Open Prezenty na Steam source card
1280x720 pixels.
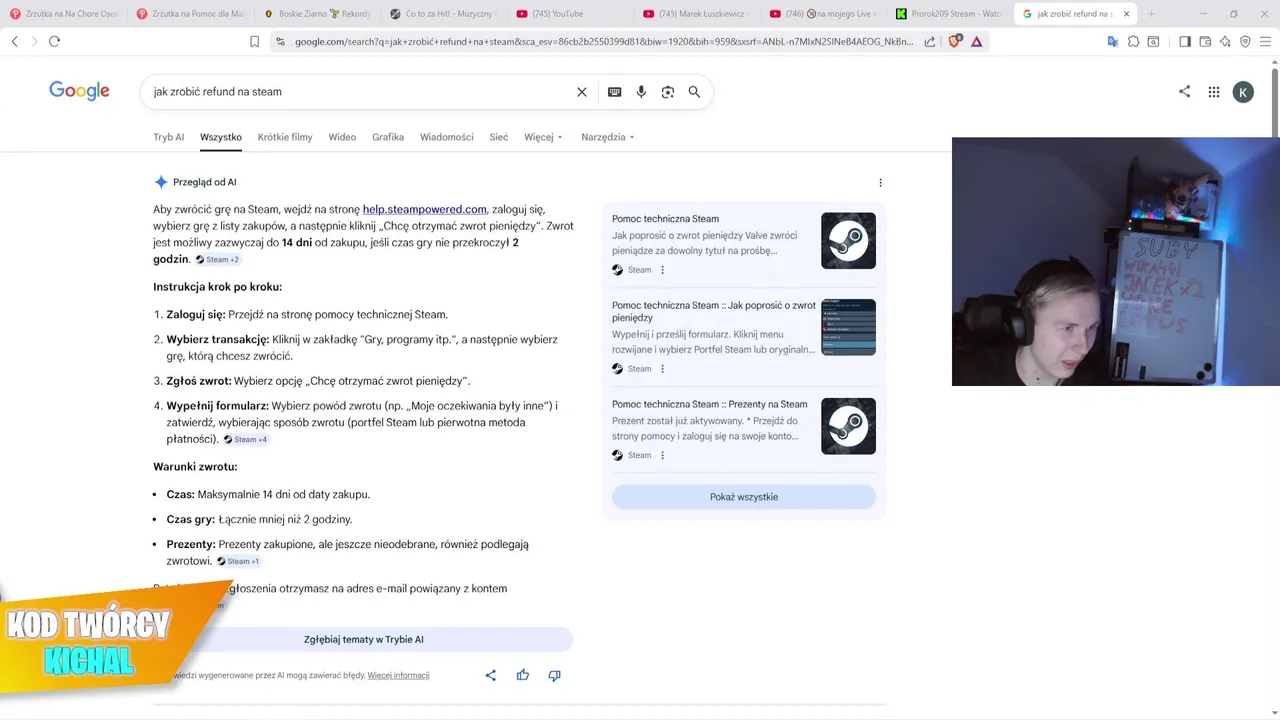pyautogui.click(x=743, y=430)
